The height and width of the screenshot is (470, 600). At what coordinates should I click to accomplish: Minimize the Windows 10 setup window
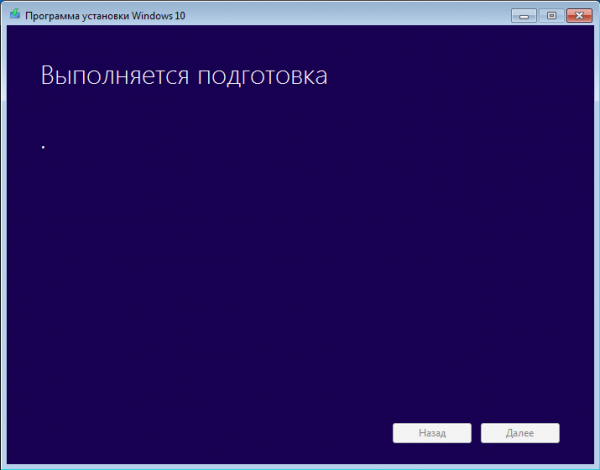(524, 16)
